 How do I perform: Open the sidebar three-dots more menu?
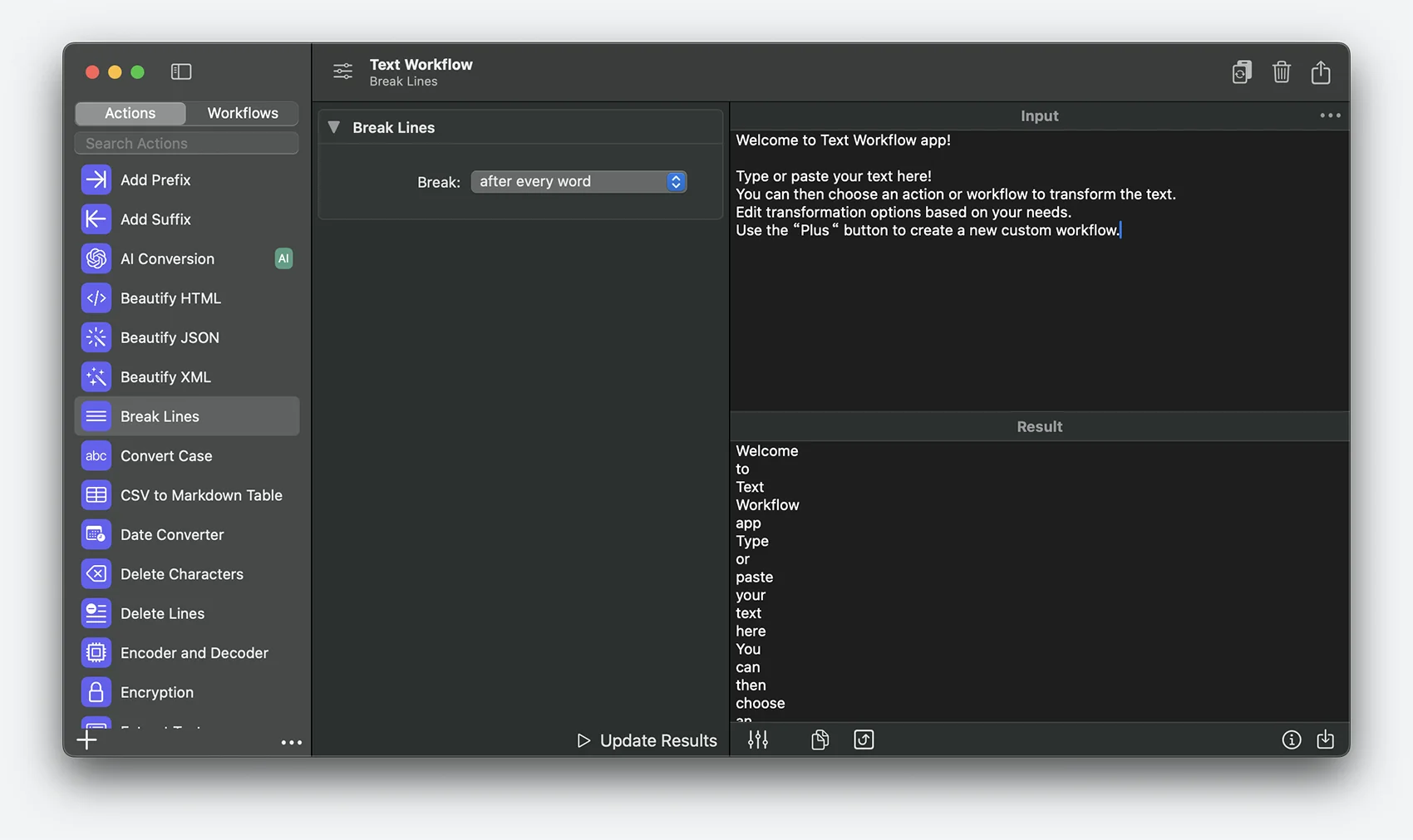(x=292, y=742)
